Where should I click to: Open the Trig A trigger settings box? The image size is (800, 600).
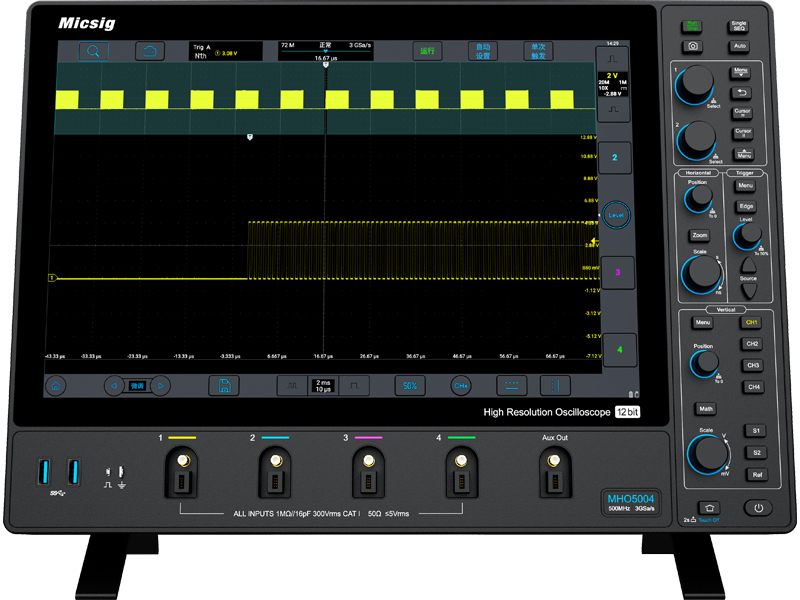coord(226,51)
